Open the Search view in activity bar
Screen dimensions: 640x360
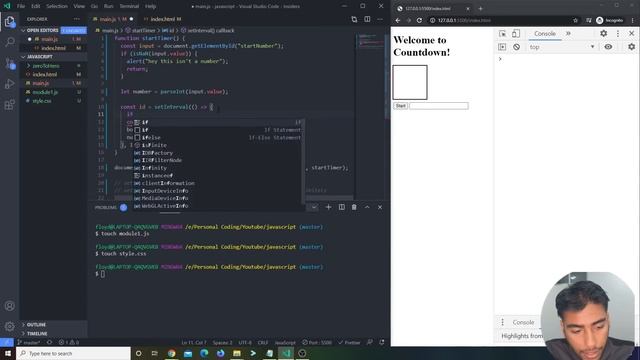click(10, 42)
